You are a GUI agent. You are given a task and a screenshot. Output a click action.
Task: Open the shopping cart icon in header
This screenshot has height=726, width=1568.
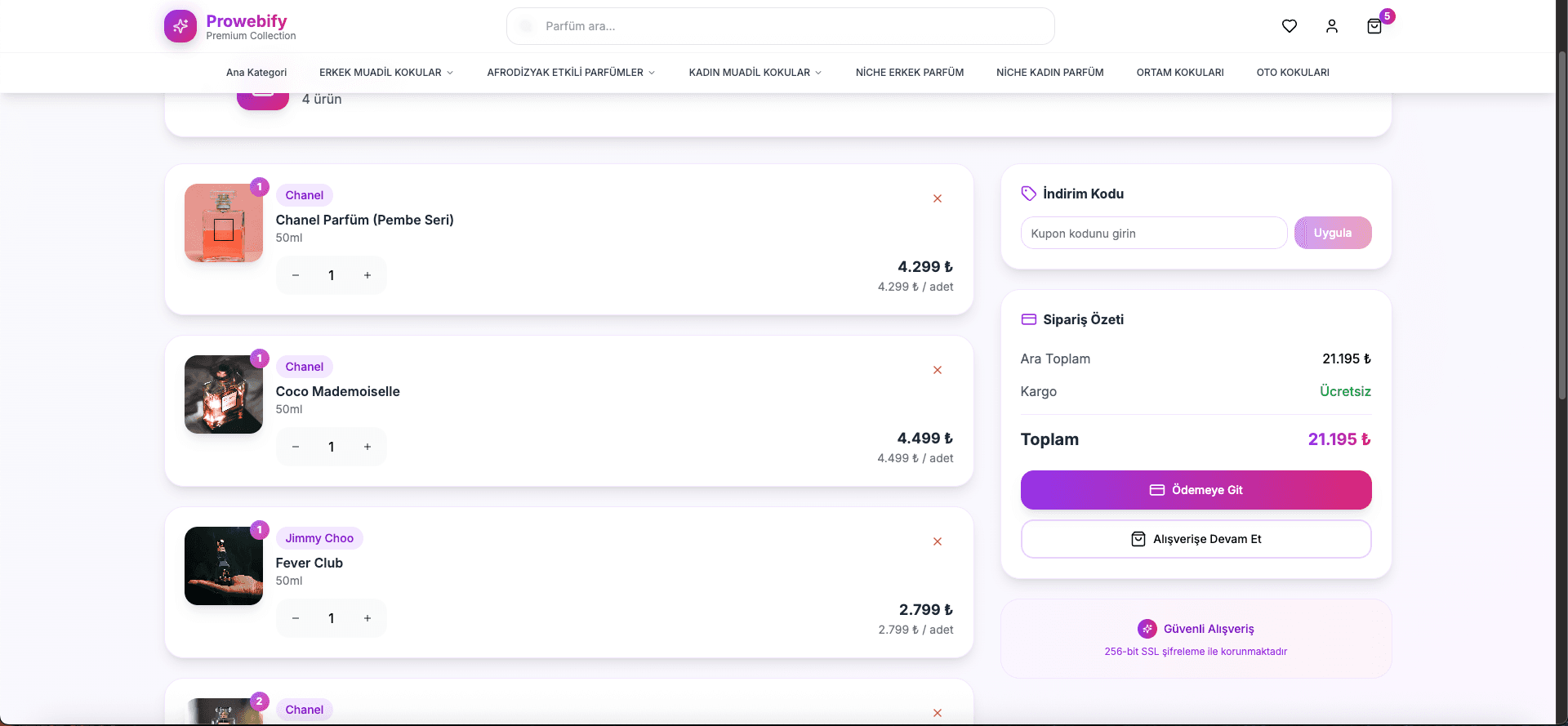[1374, 26]
